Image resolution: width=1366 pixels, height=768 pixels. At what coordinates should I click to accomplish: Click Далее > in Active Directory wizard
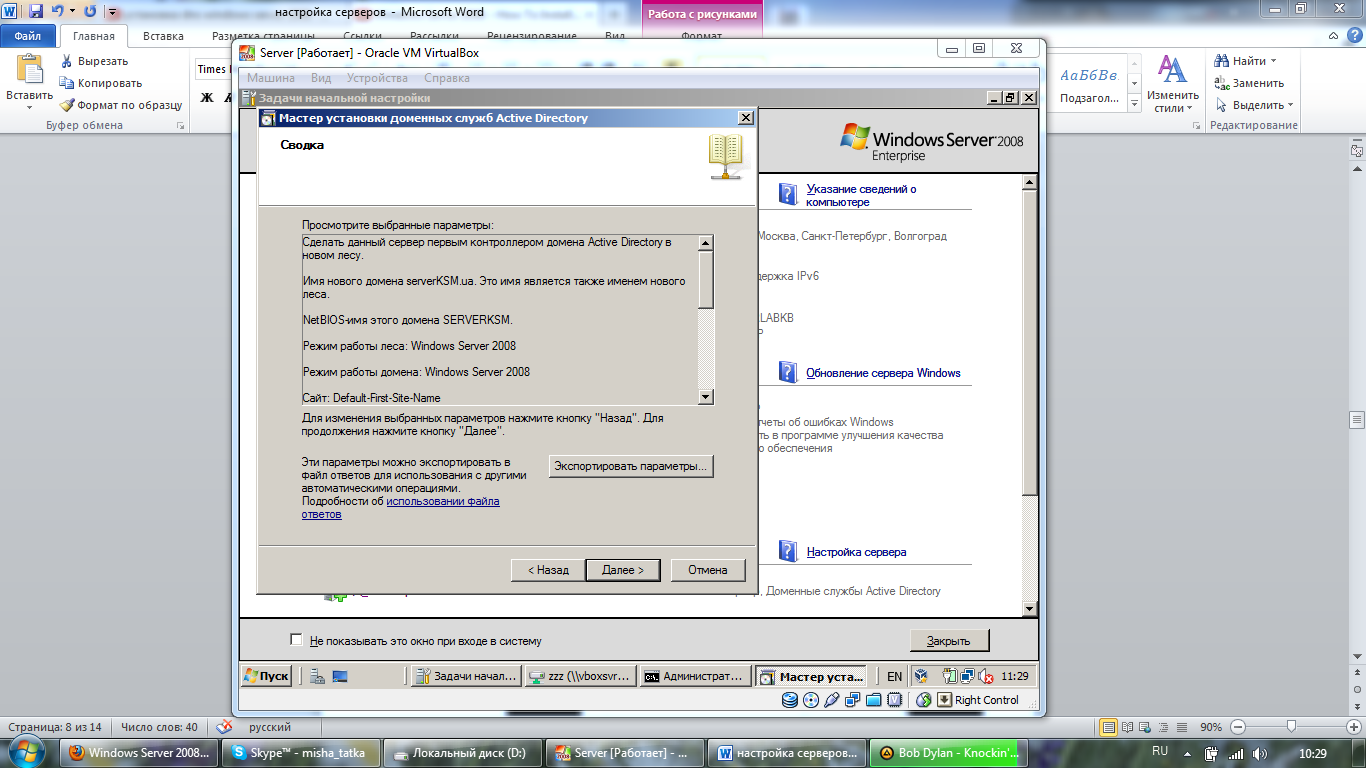tap(622, 570)
